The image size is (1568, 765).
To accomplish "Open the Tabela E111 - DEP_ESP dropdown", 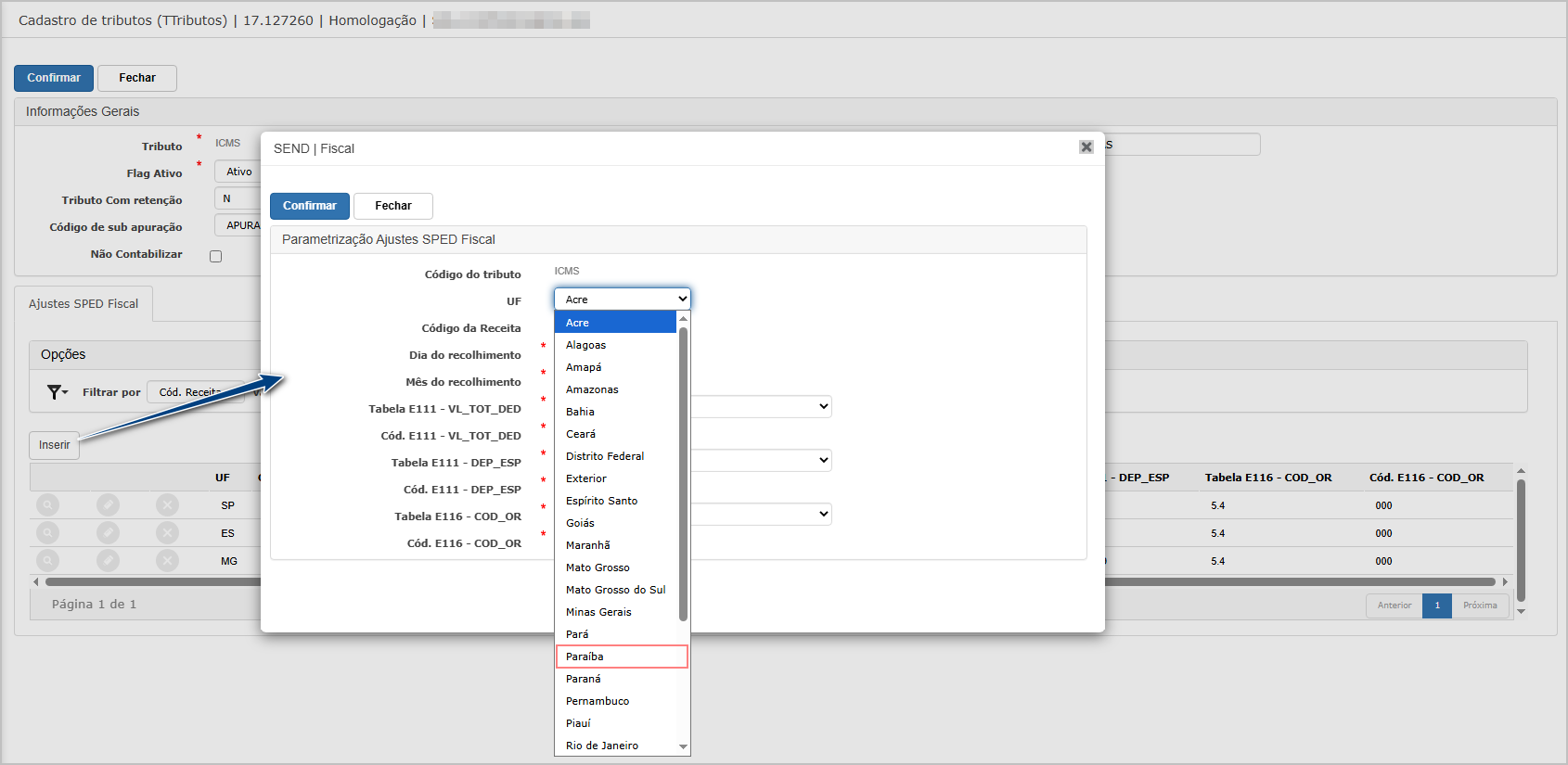I will (x=761, y=461).
